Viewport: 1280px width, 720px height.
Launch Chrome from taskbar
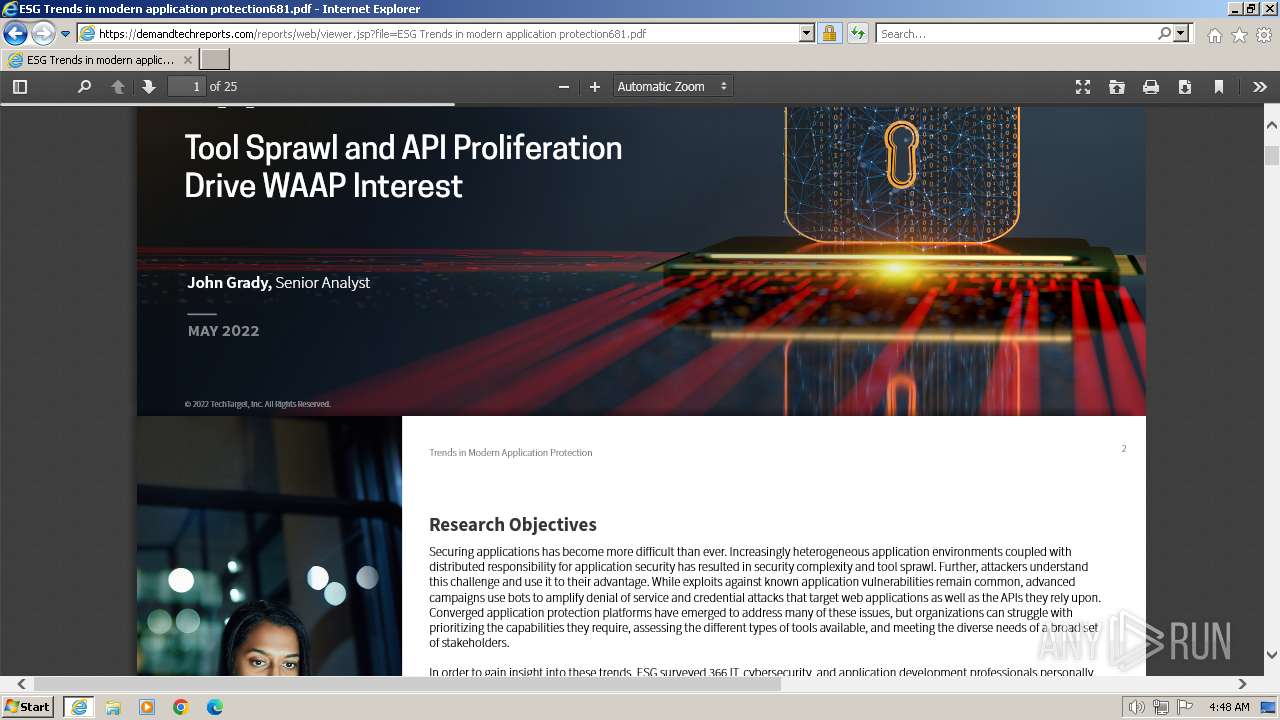click(181, 707)
